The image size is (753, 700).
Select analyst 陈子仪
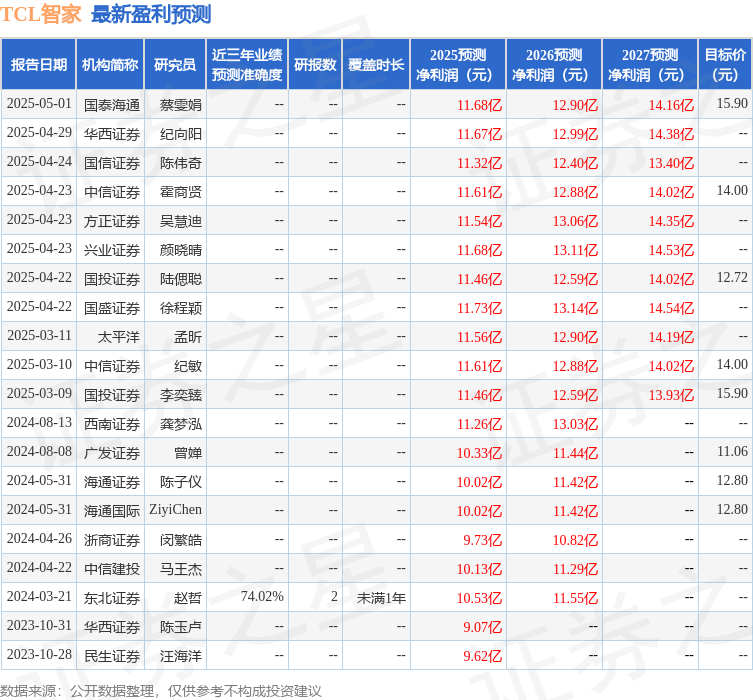pyautogui.click(x=181, y=482)
